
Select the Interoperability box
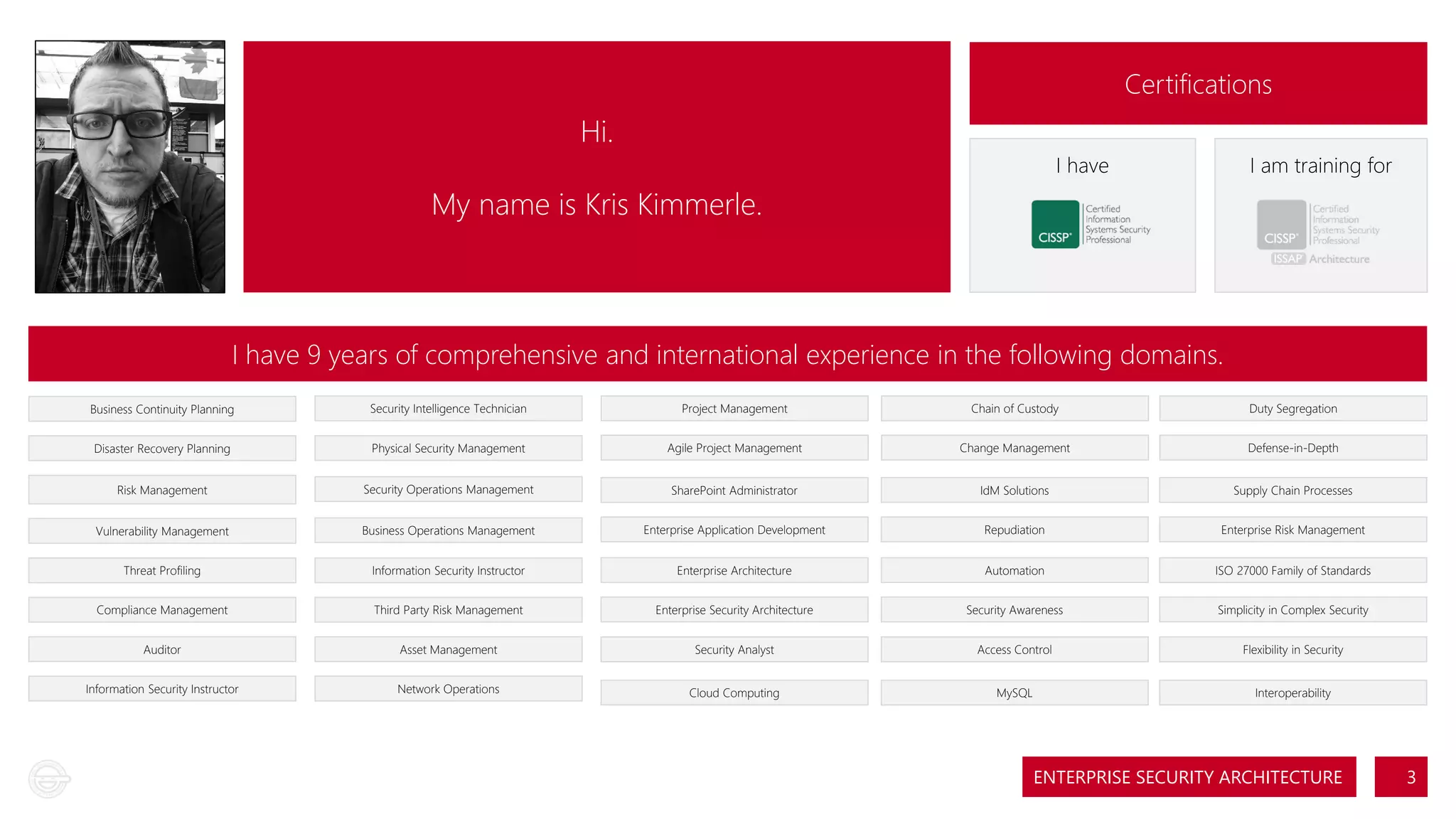tap(1292, 692)
